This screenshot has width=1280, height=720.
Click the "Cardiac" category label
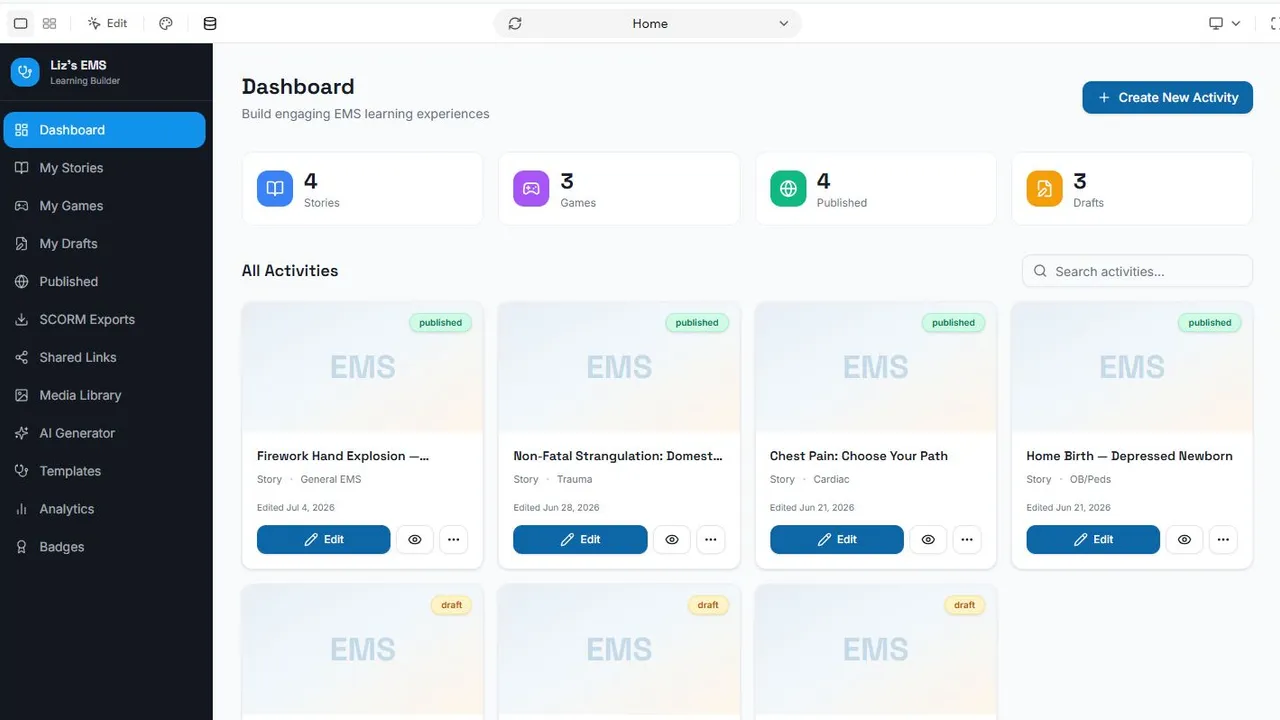point(831,480)
